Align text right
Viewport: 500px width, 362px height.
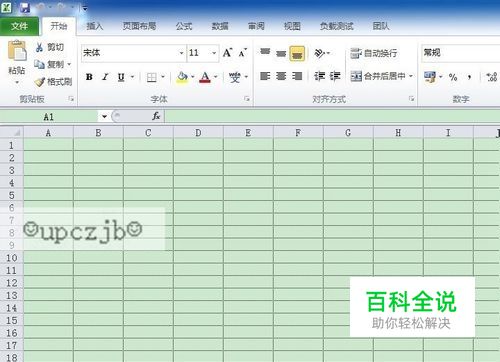pyautogui.click(x=297, y=76)
